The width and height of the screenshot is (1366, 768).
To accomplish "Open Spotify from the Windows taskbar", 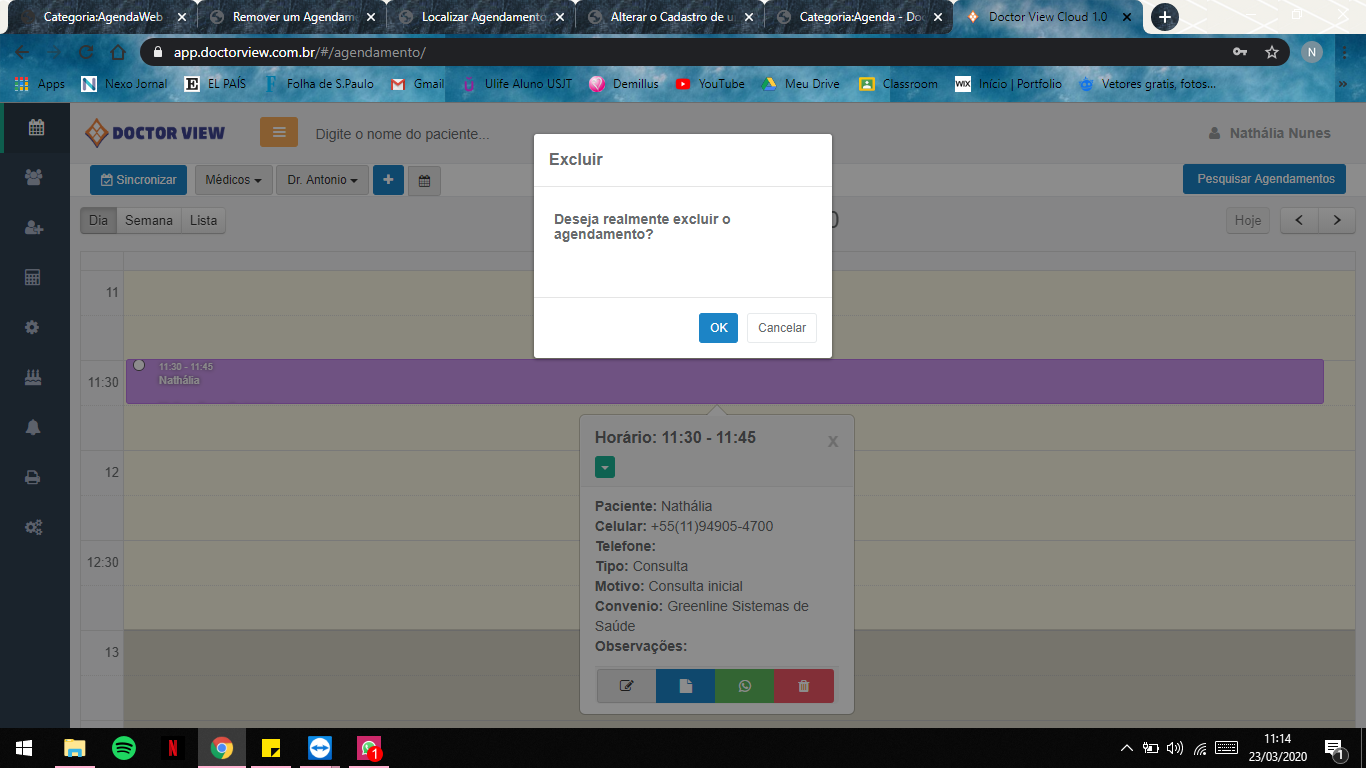I will click(x=124, y=748).
